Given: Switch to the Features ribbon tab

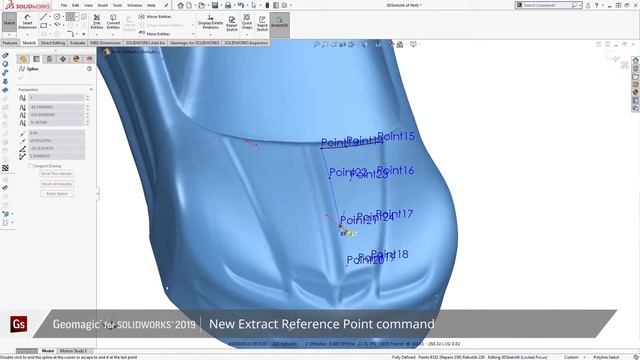Looking at the screenshot, I should tap(10, 43).
